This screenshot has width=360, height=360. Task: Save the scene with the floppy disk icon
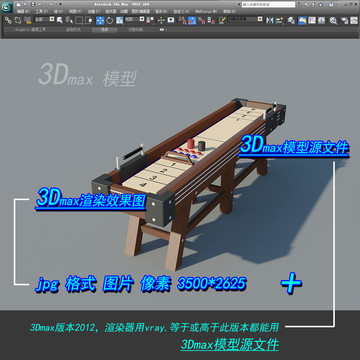click(x=33, y=4)
